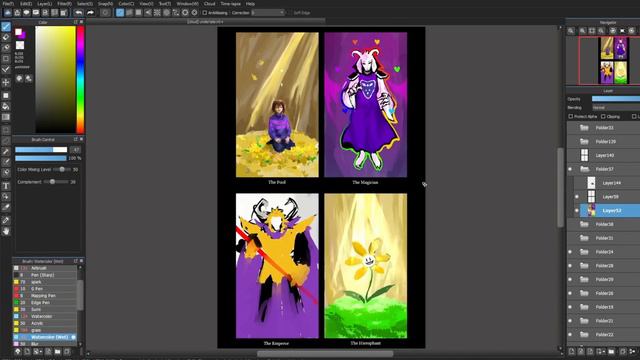Select the Bucket fill tool
This screenshot has width=640, height=360.
pyautogui.click(x=6, y=107)
